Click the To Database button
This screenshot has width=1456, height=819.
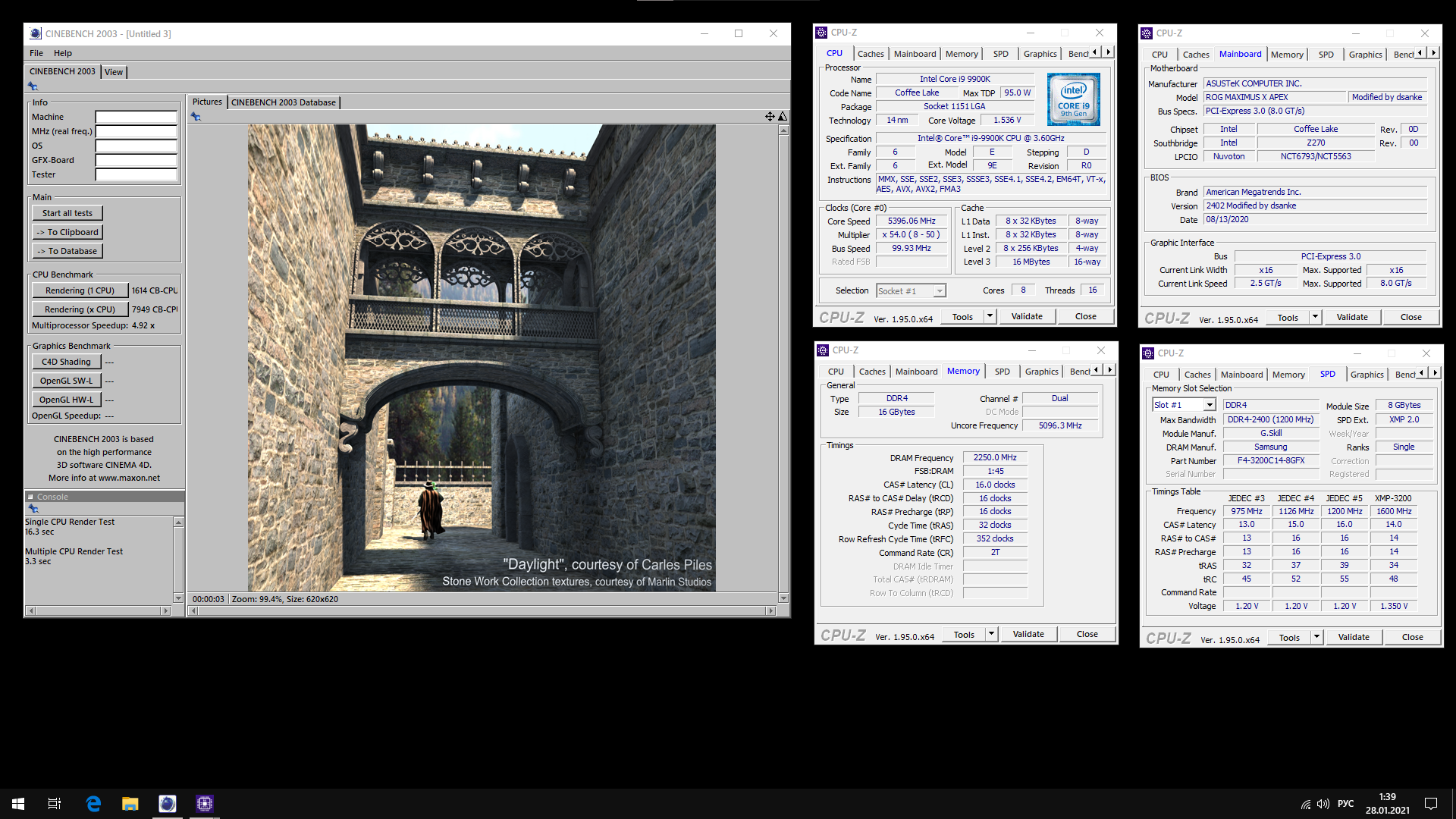pyautogui.click(x=67, y=251)
